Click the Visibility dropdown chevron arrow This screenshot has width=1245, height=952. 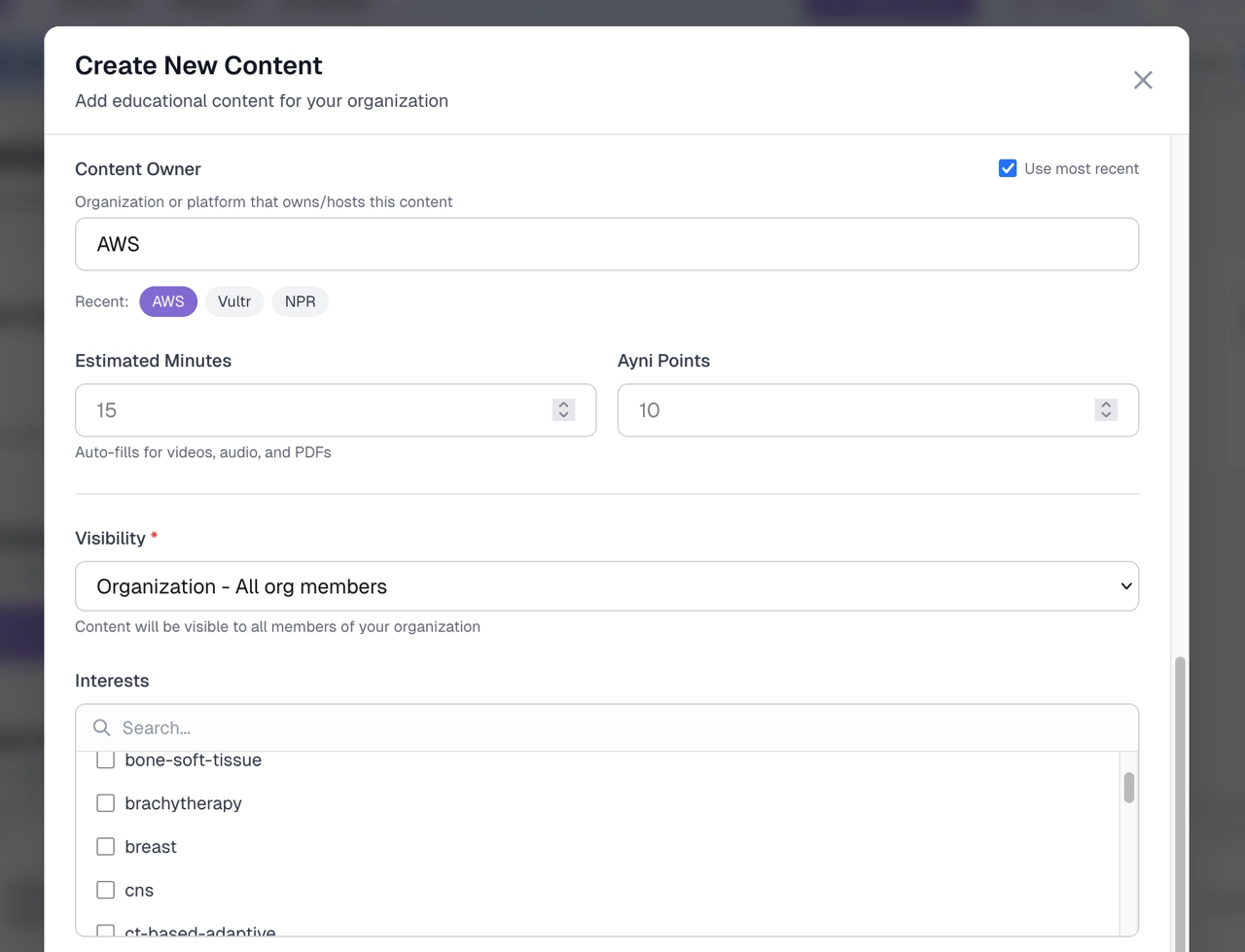[x=1125, y=586]
